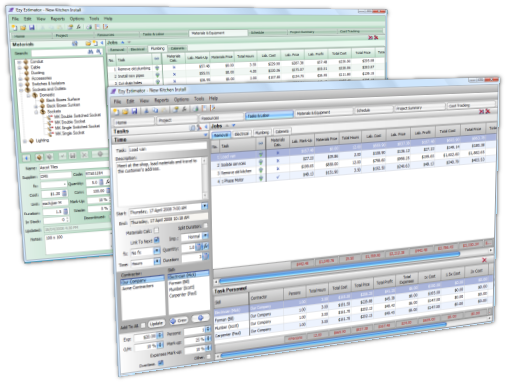Click the Description box scroll-down arrow
The image size is (505, 382).
204,195
